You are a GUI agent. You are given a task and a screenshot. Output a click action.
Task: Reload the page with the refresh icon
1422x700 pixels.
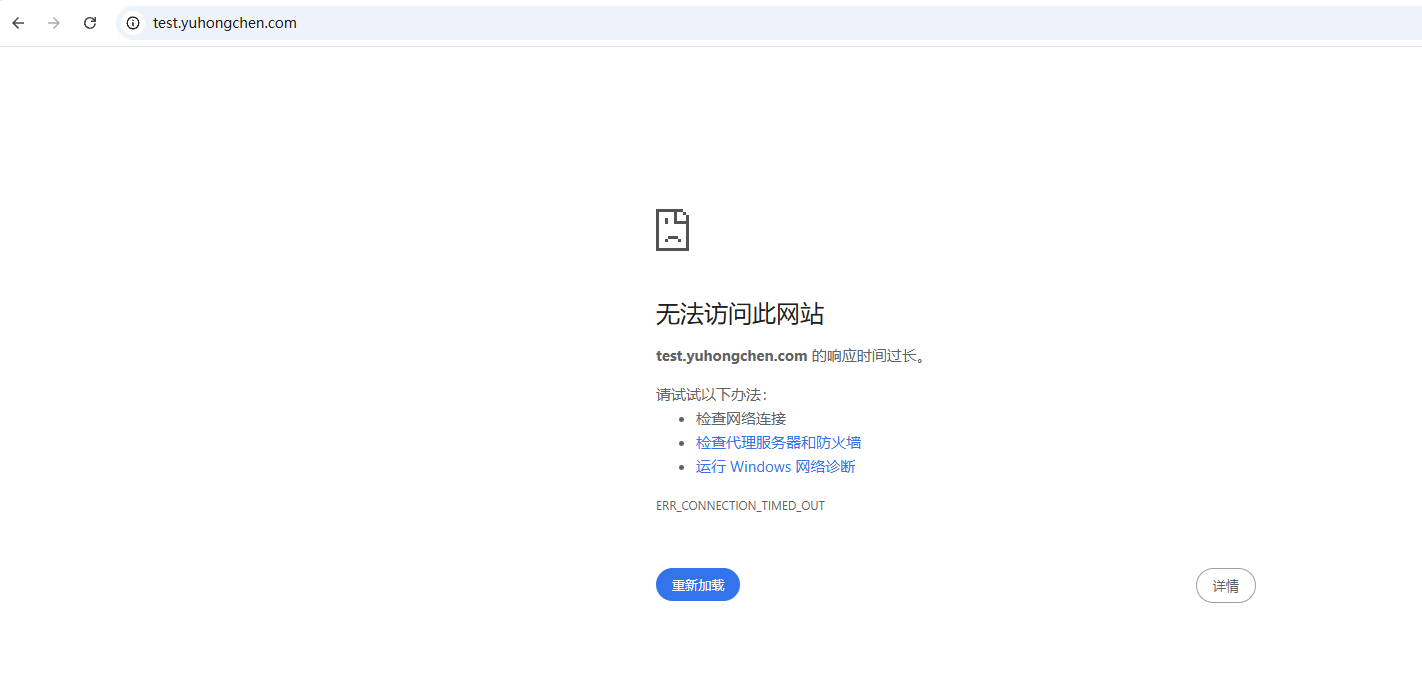pos(90,23)
